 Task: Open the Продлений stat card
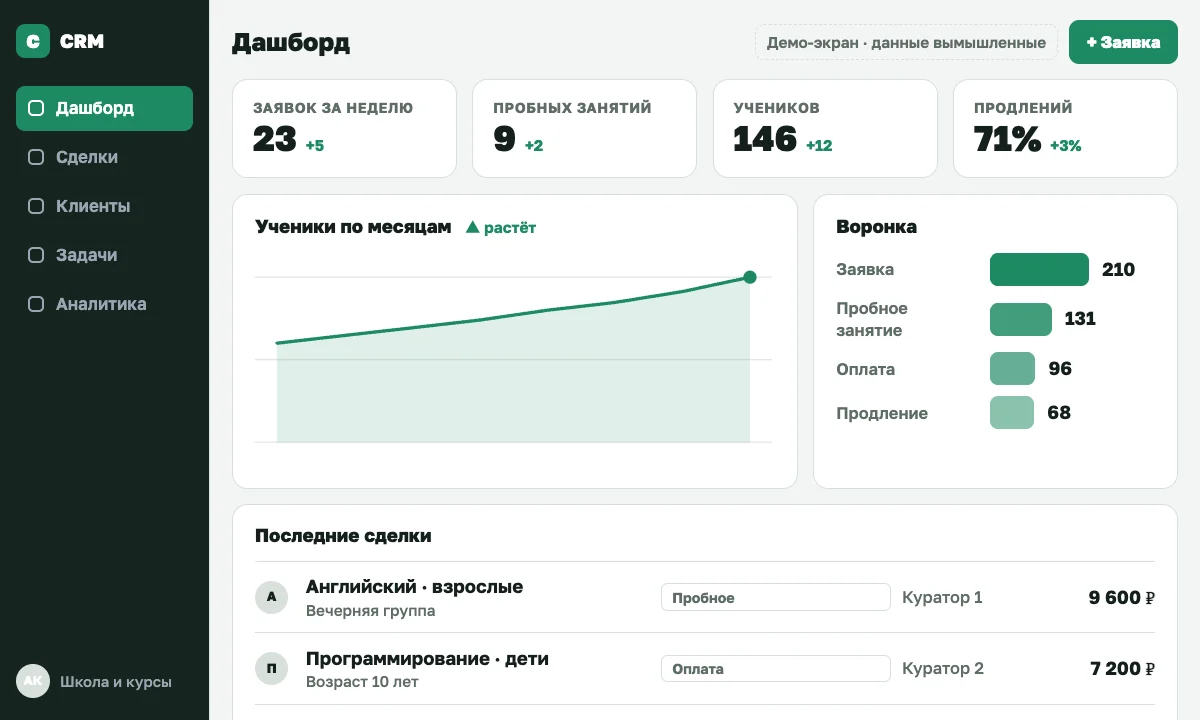tap(1065, 129)
